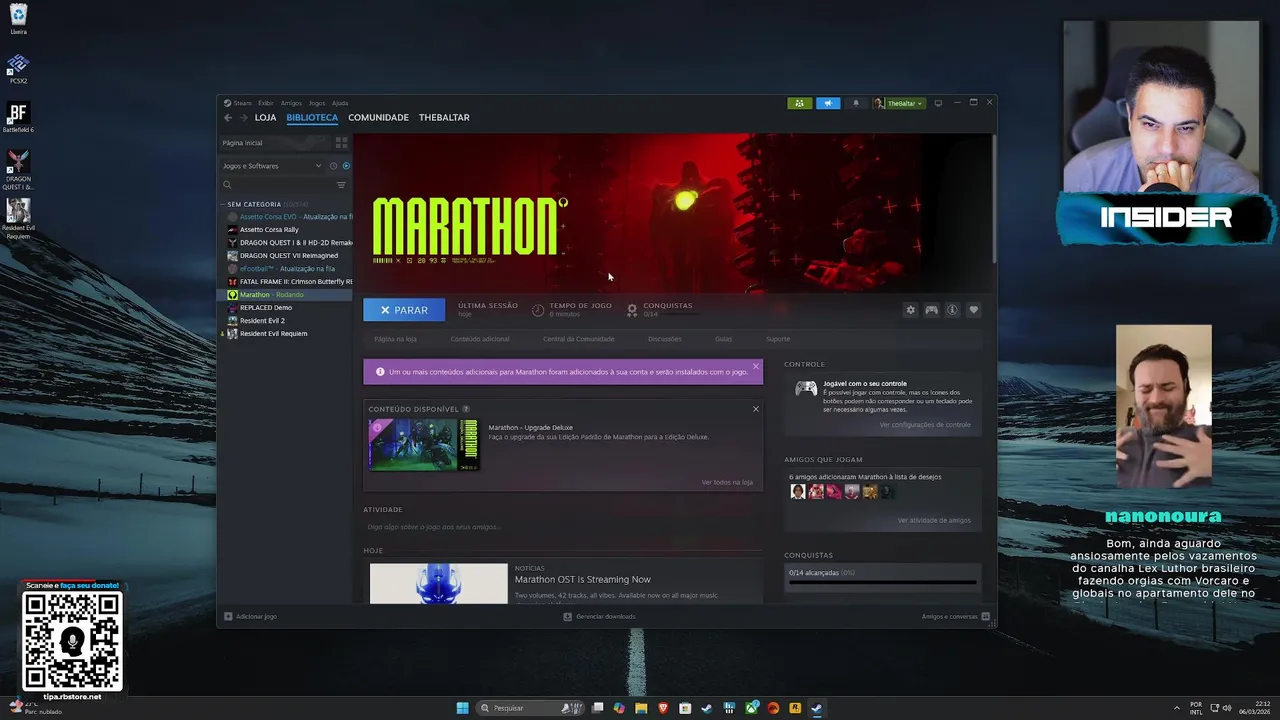Open Guias link
This screenshot has width=1280, height=720.
[723, 339]
